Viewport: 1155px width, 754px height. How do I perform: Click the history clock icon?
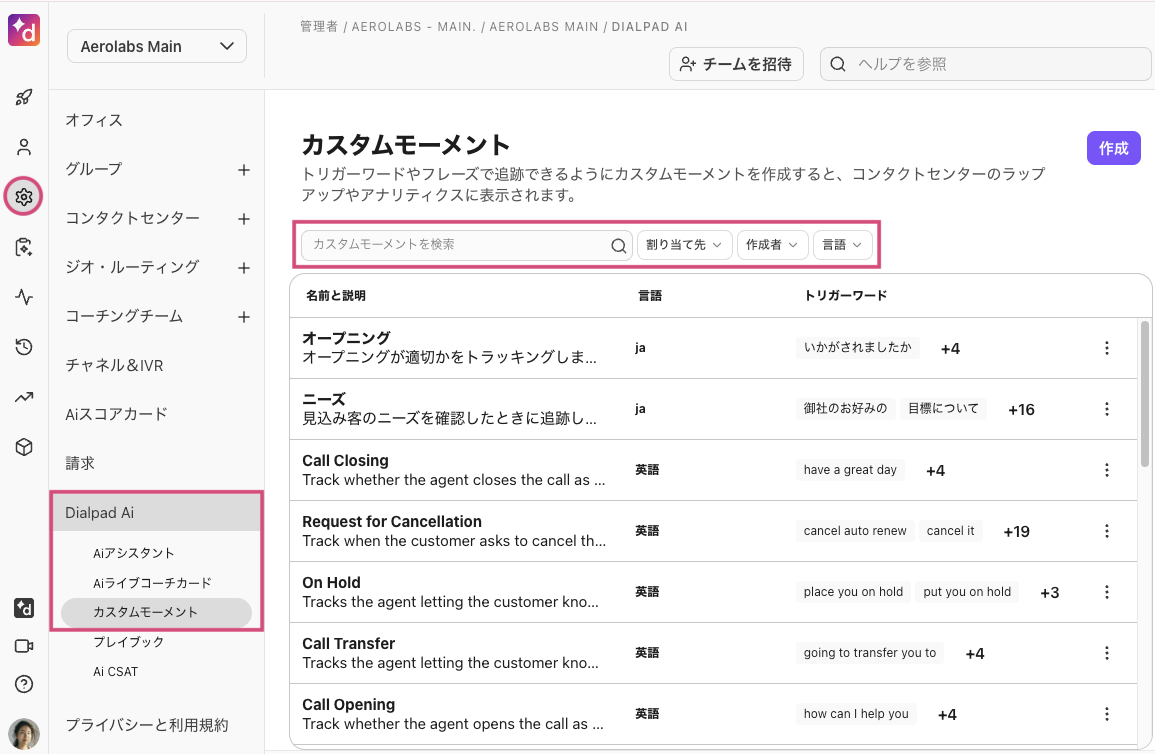tap(24, 347)
